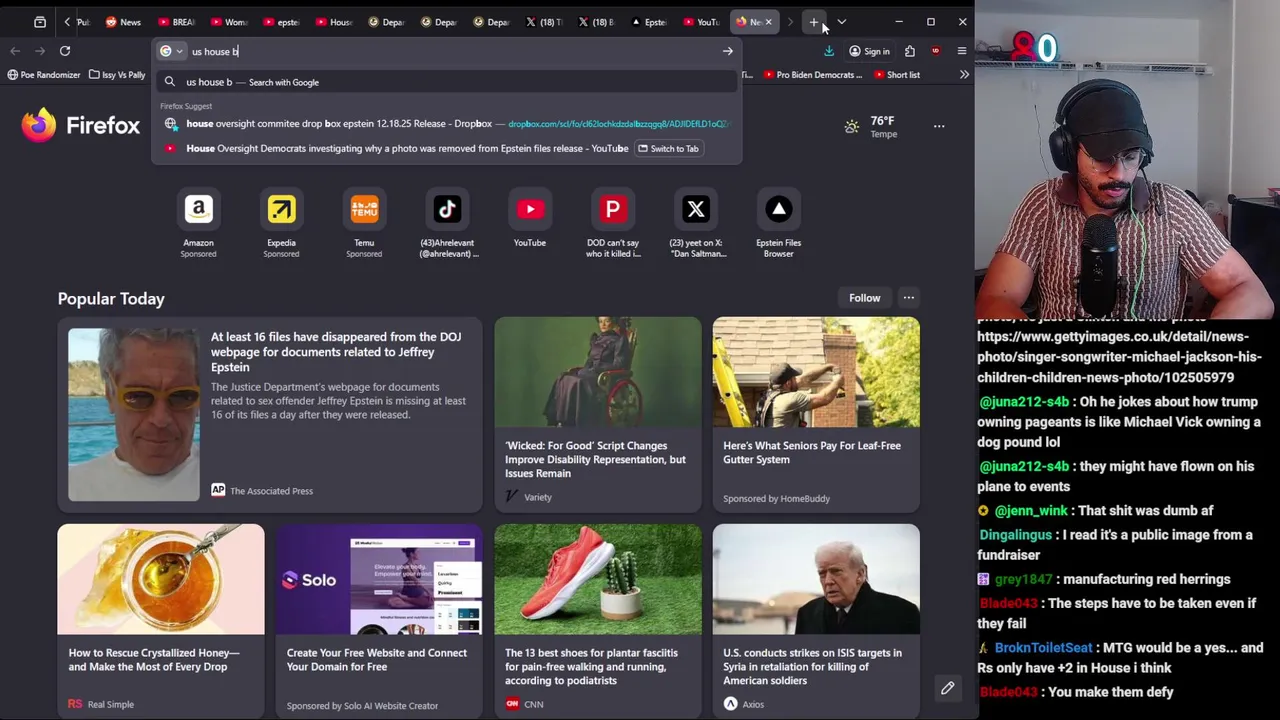This screenshot has height=720, width=1280.
Task: Click the Go arrow in address bar
Action: tap(727, 51)
